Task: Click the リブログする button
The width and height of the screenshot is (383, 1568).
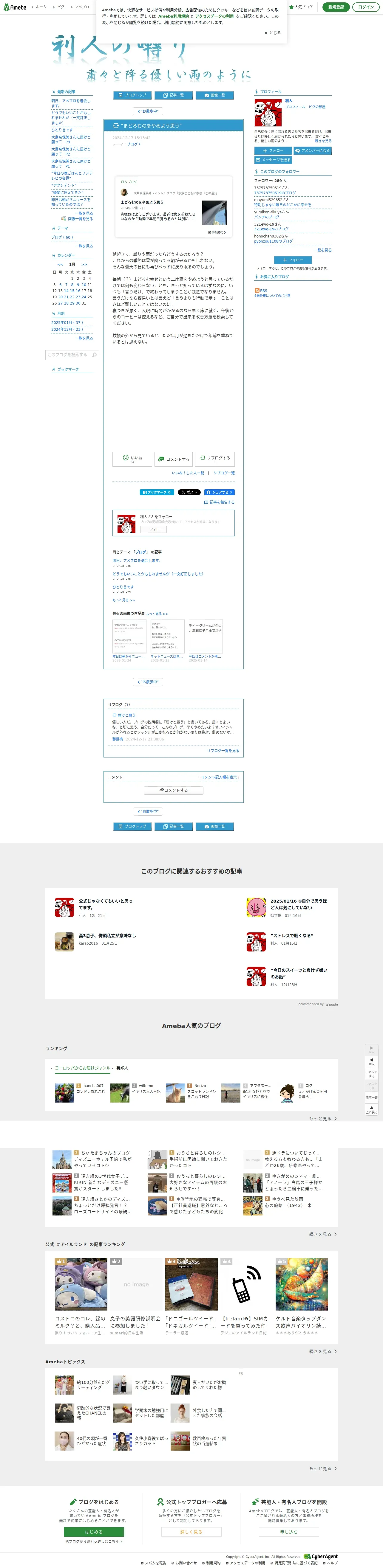Action: [x=215, y=459]
